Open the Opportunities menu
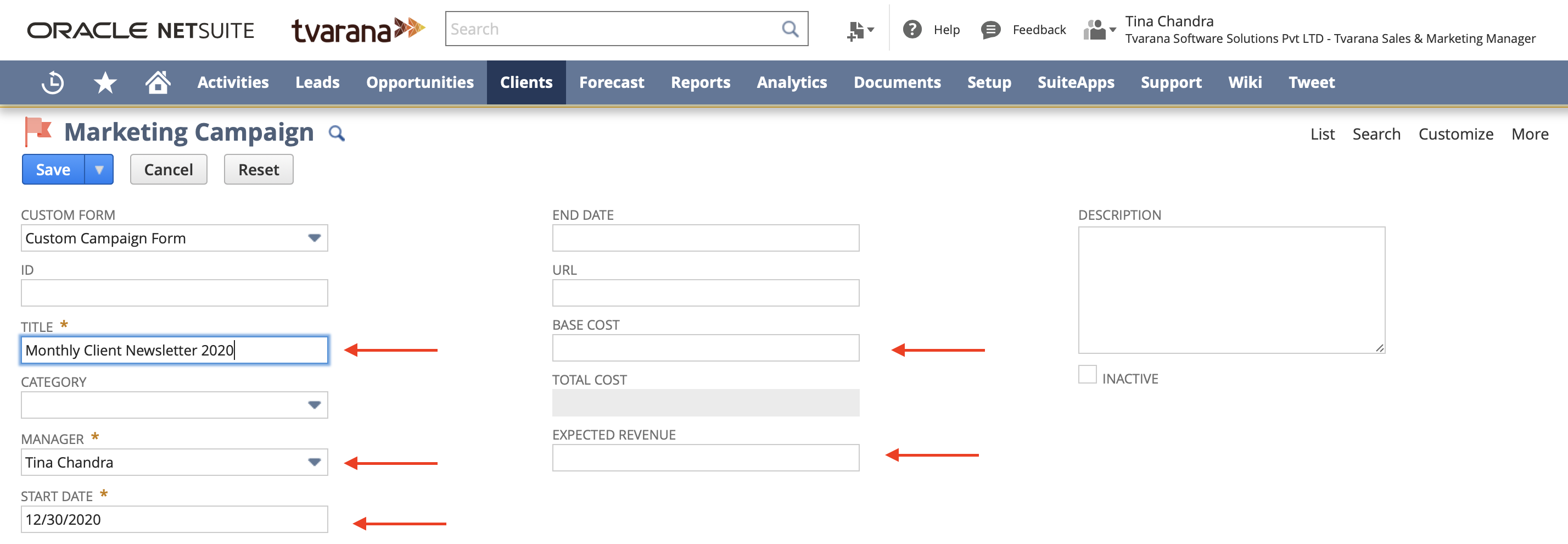The image size is (1568, 544). coord(420,82)
